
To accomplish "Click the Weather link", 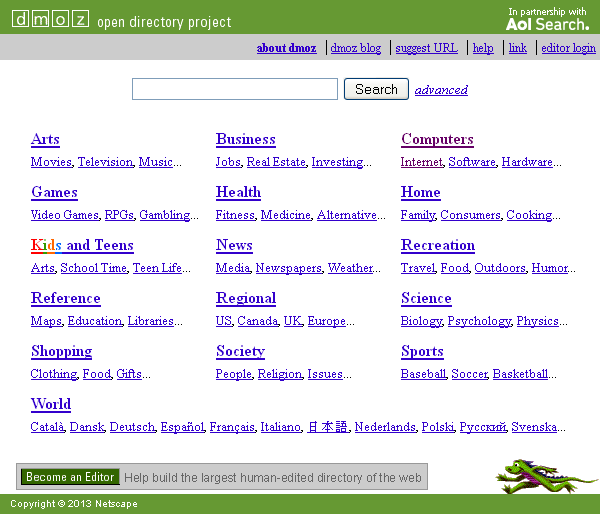I will click(x=351, y=268).
